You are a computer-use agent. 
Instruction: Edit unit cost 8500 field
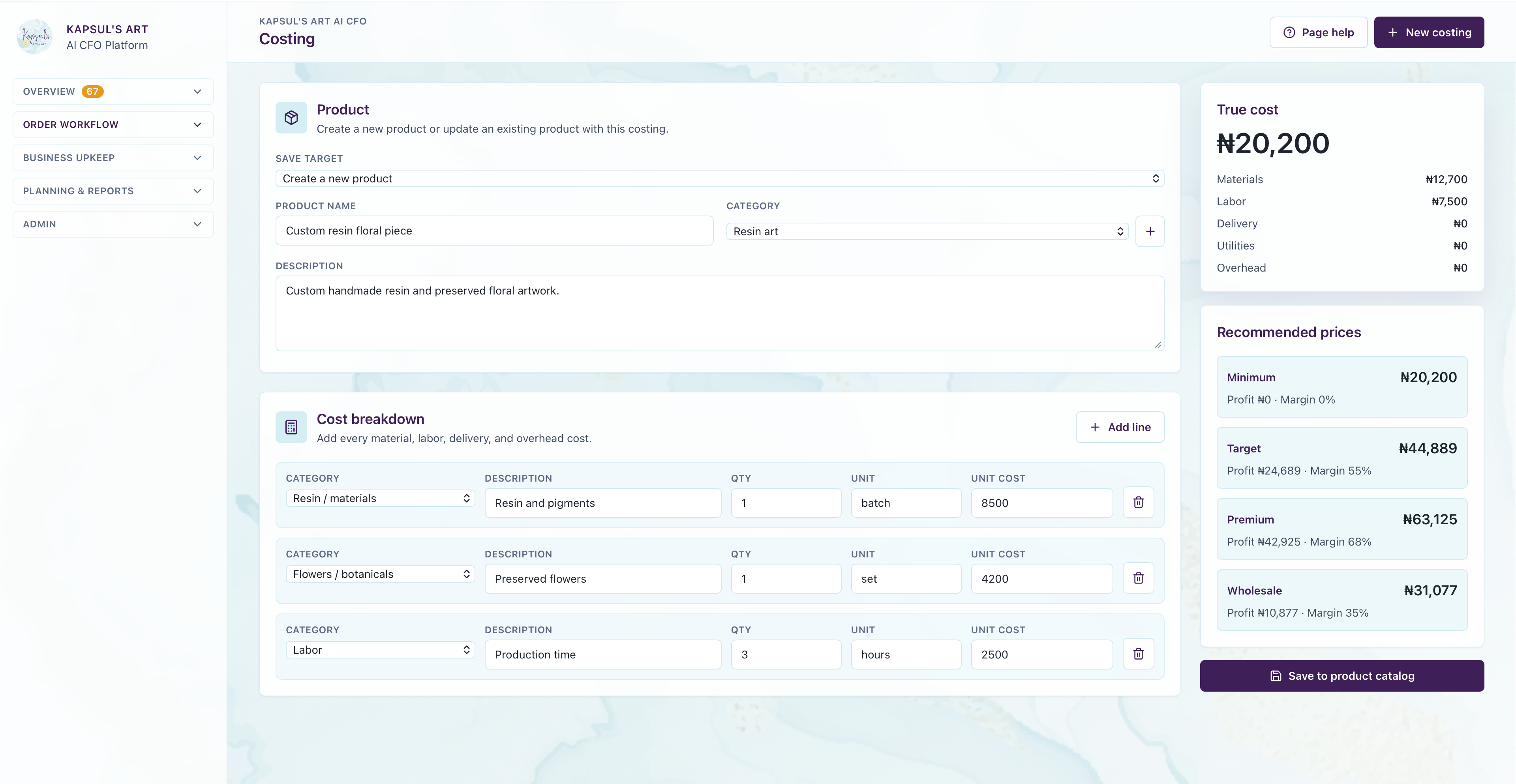pyautogui.click(x=1042, y=503)
